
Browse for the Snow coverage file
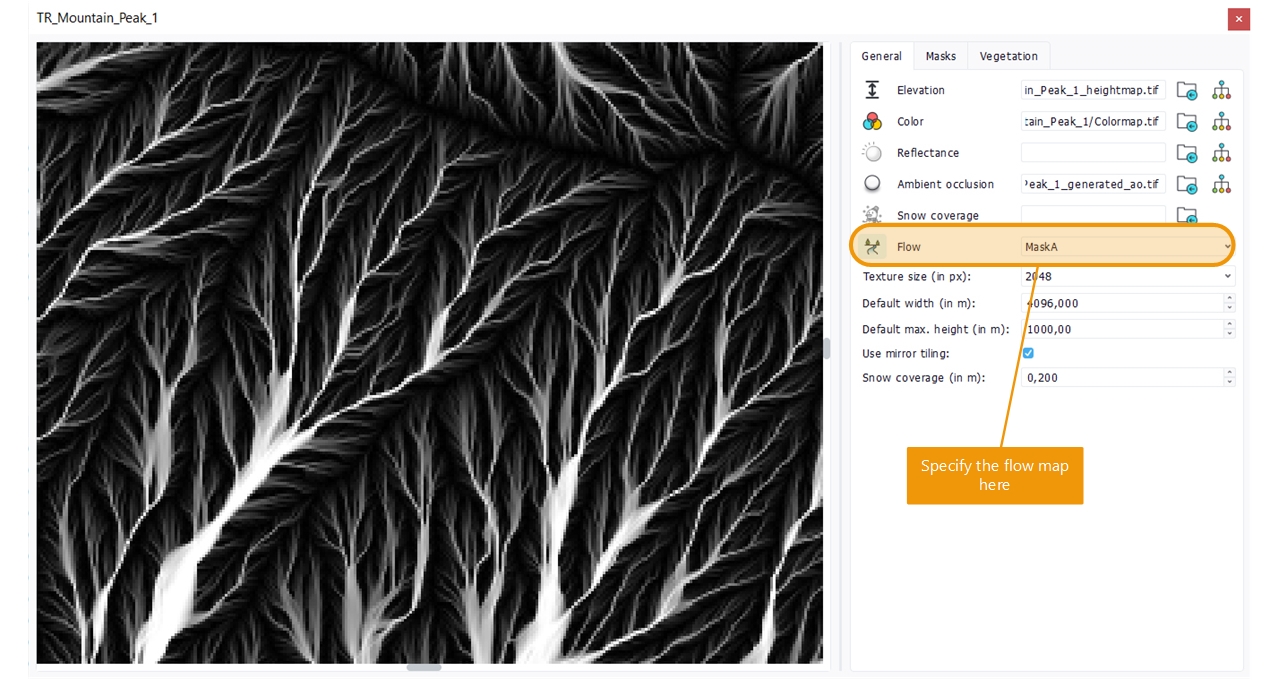point(1187,215)
